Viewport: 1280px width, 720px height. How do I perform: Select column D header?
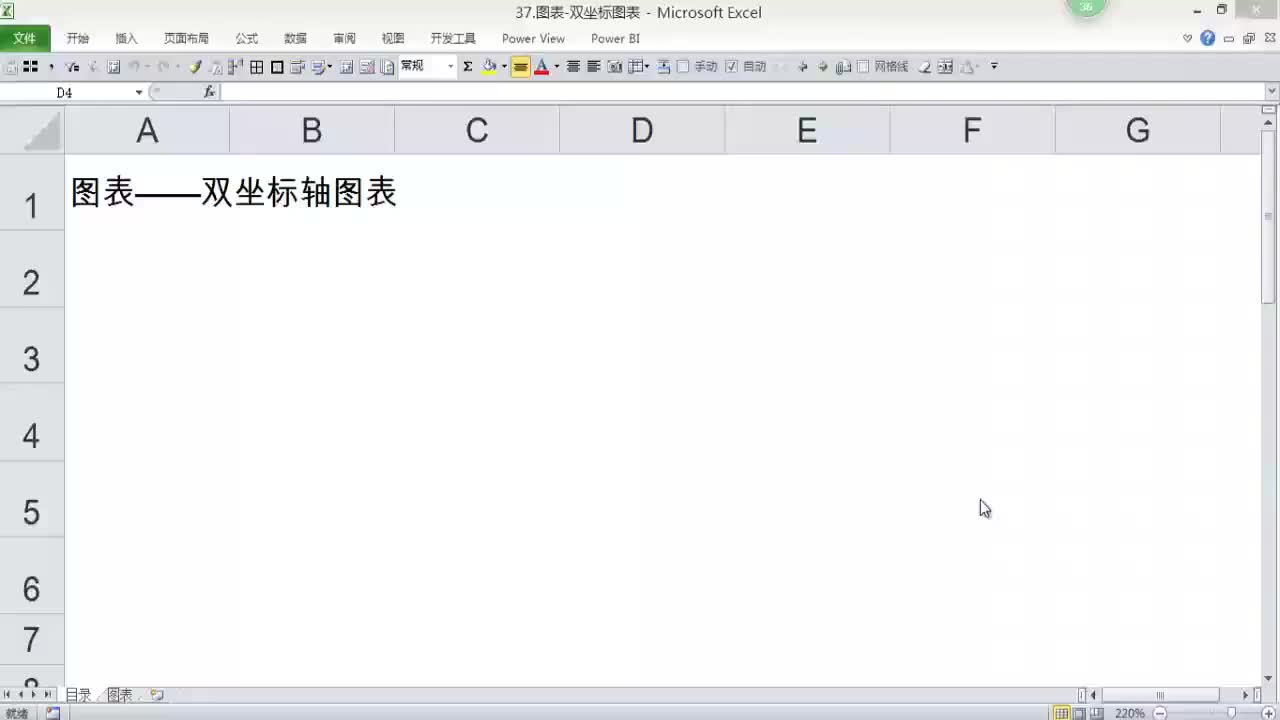coord(642,130)
